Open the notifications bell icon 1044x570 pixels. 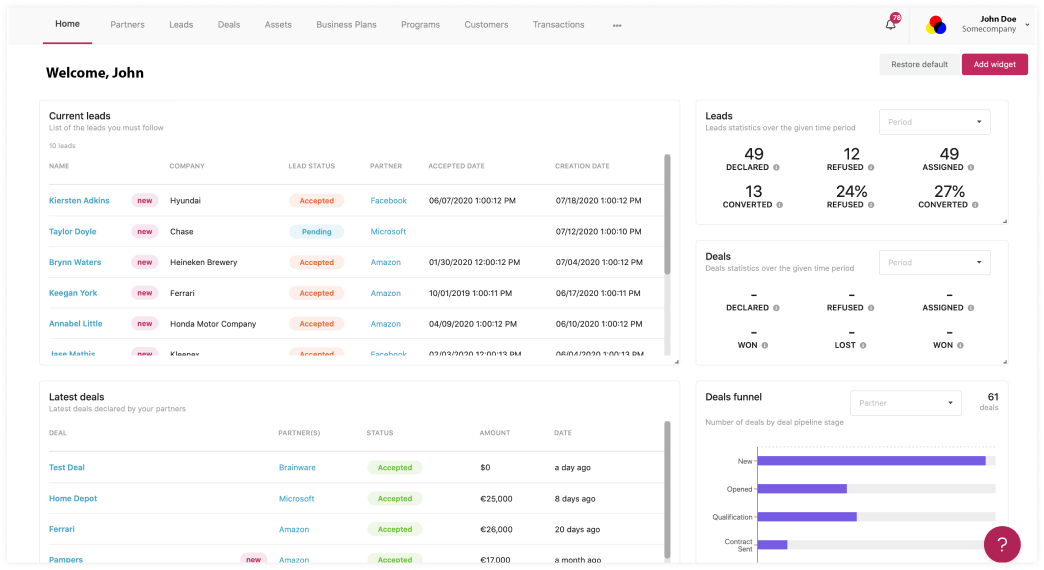(890, 25)
